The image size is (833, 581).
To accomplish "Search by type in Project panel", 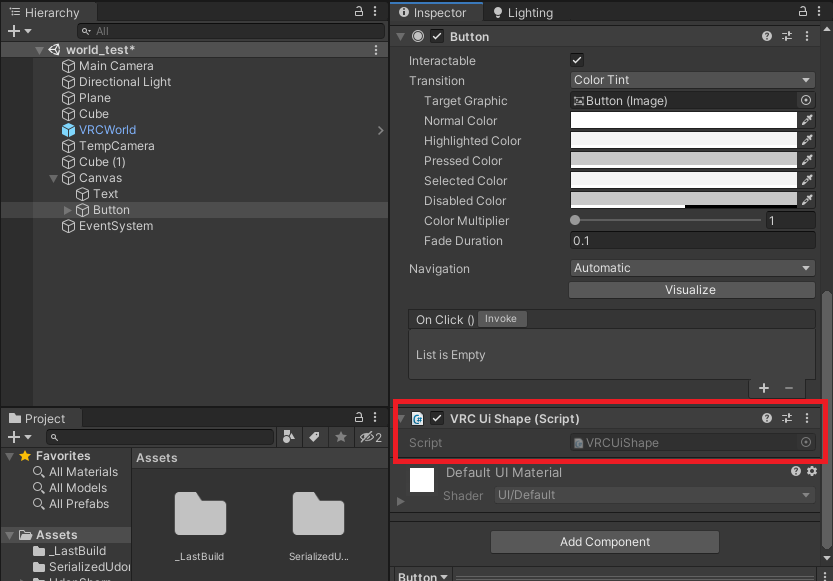I will click(289, 437).
